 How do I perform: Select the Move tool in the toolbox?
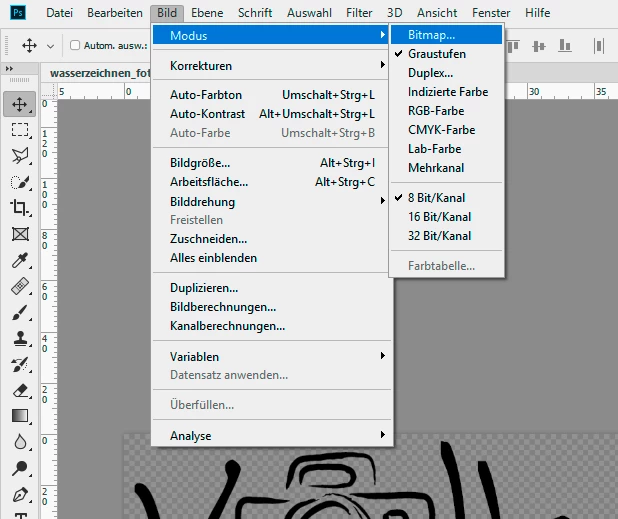pyautogui.click(x=19, y=104)
